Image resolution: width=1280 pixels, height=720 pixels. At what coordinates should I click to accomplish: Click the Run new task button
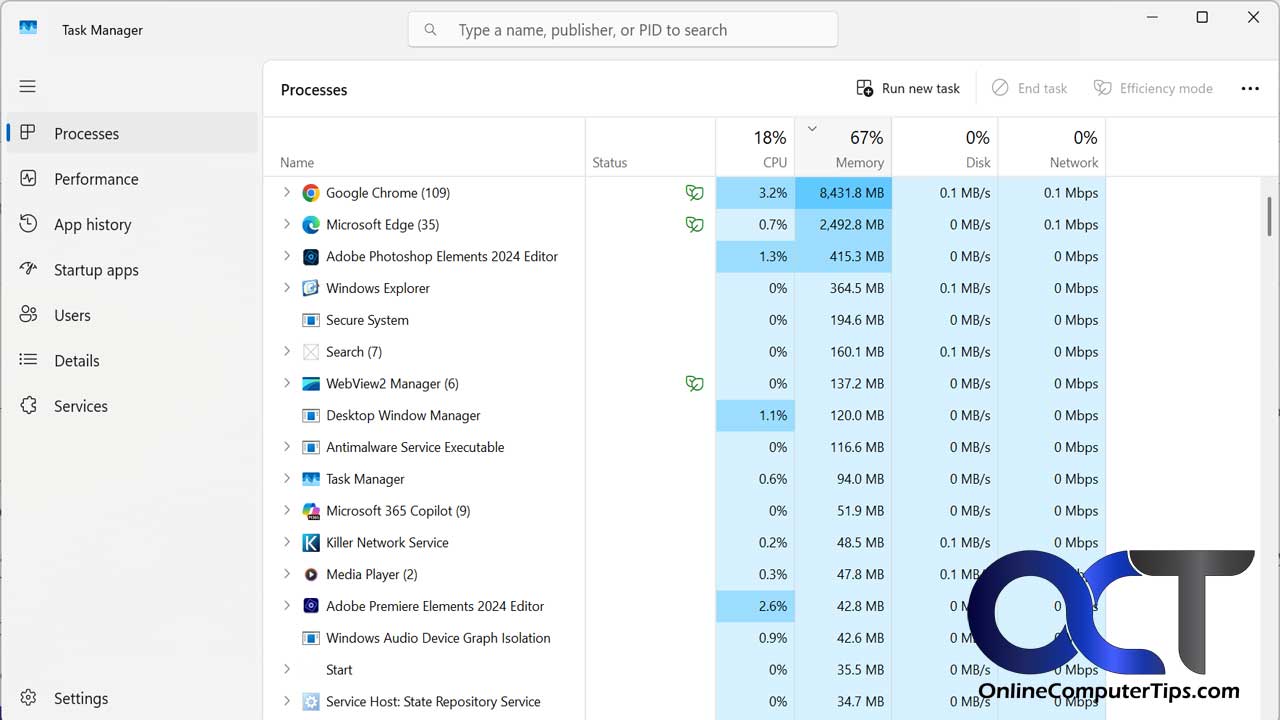point(908,89)
